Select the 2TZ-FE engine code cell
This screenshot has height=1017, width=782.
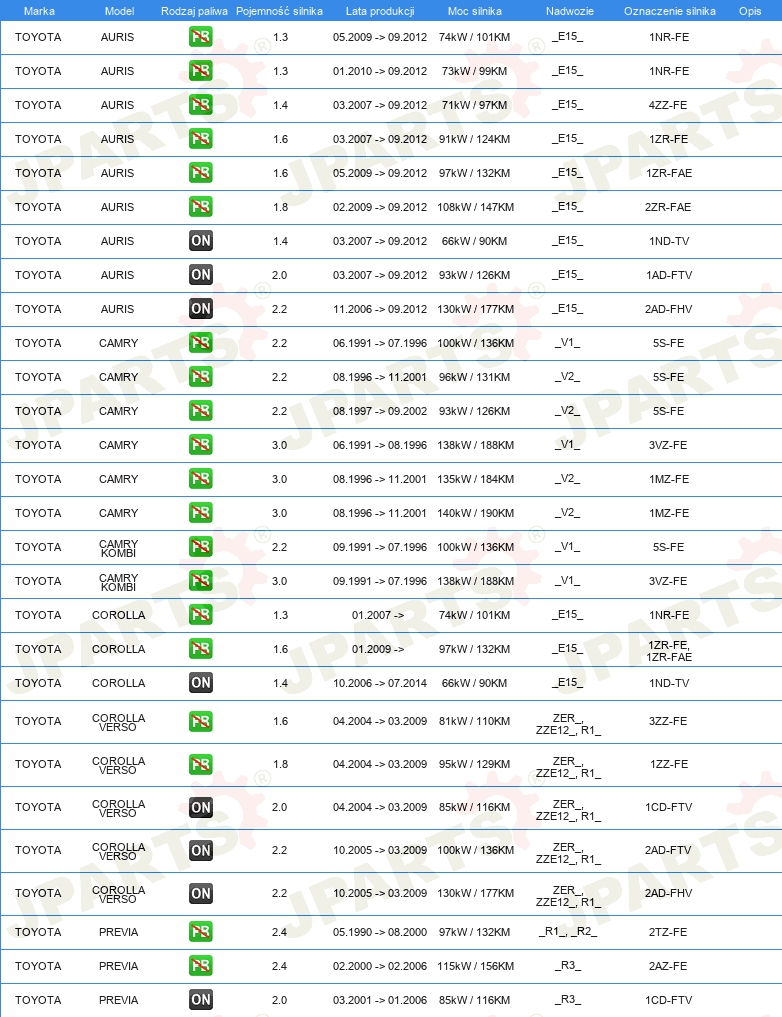668,932
